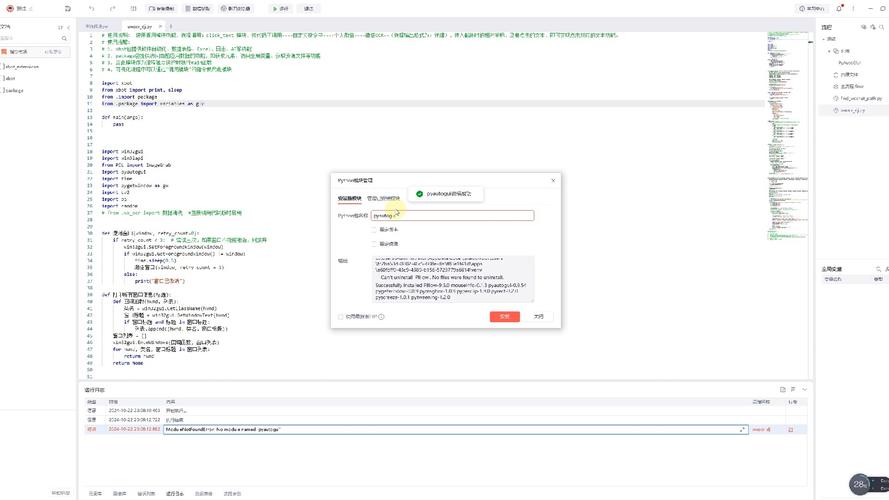
Task: Collapse the run log panel using its chevron
Action: point(806,389)
